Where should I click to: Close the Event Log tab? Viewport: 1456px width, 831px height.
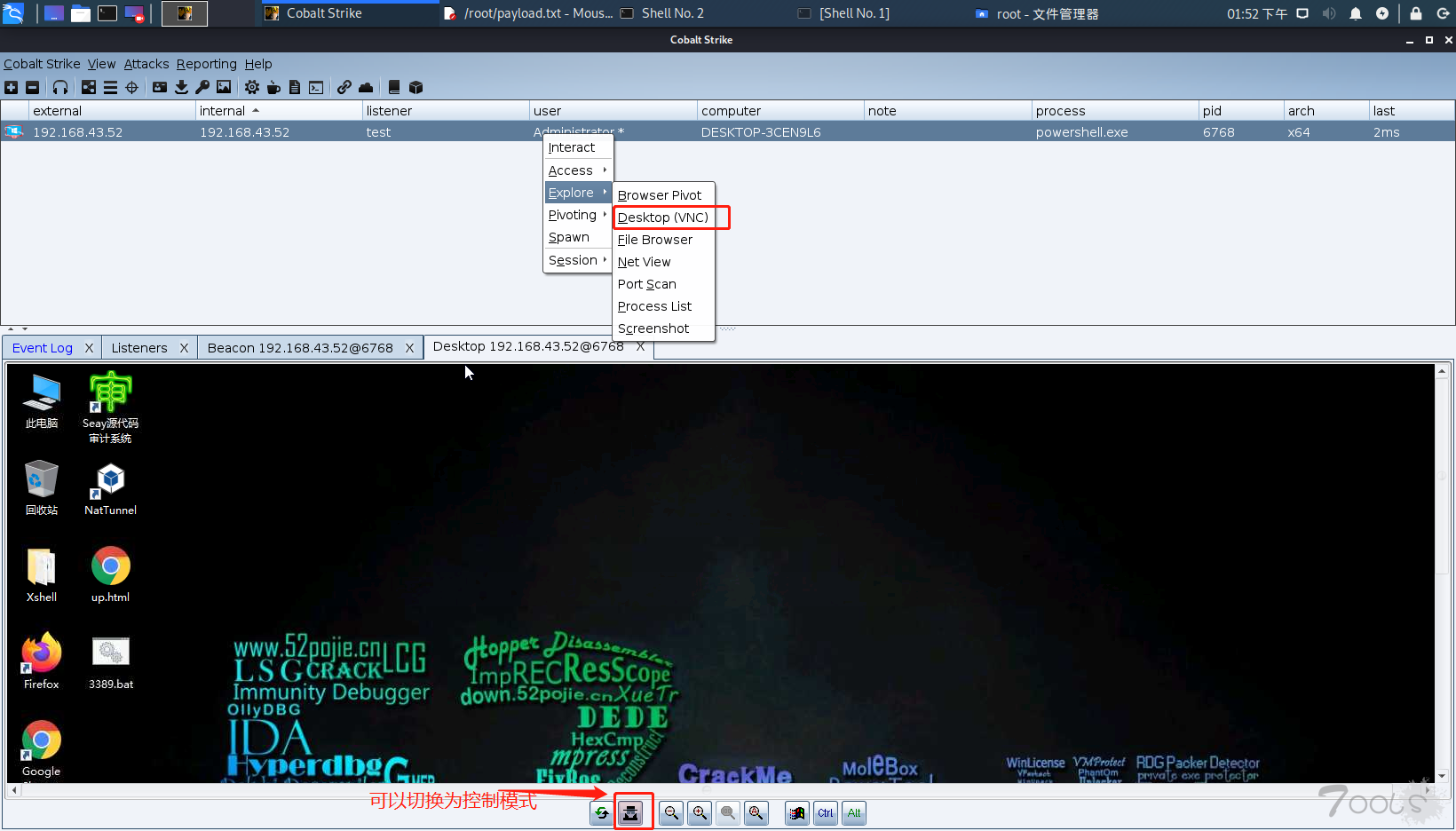89,348
